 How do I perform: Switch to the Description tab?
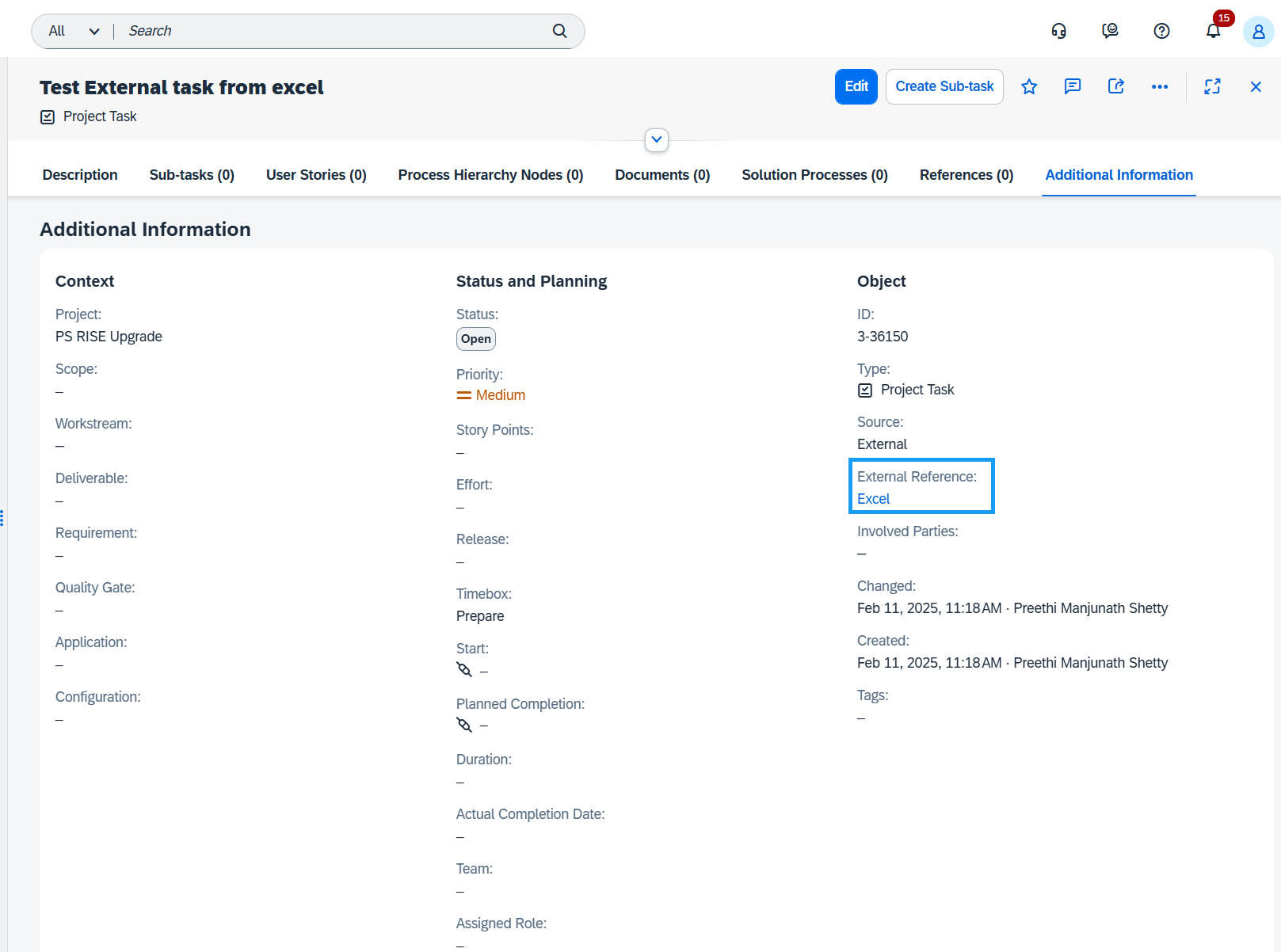(79, 175)
